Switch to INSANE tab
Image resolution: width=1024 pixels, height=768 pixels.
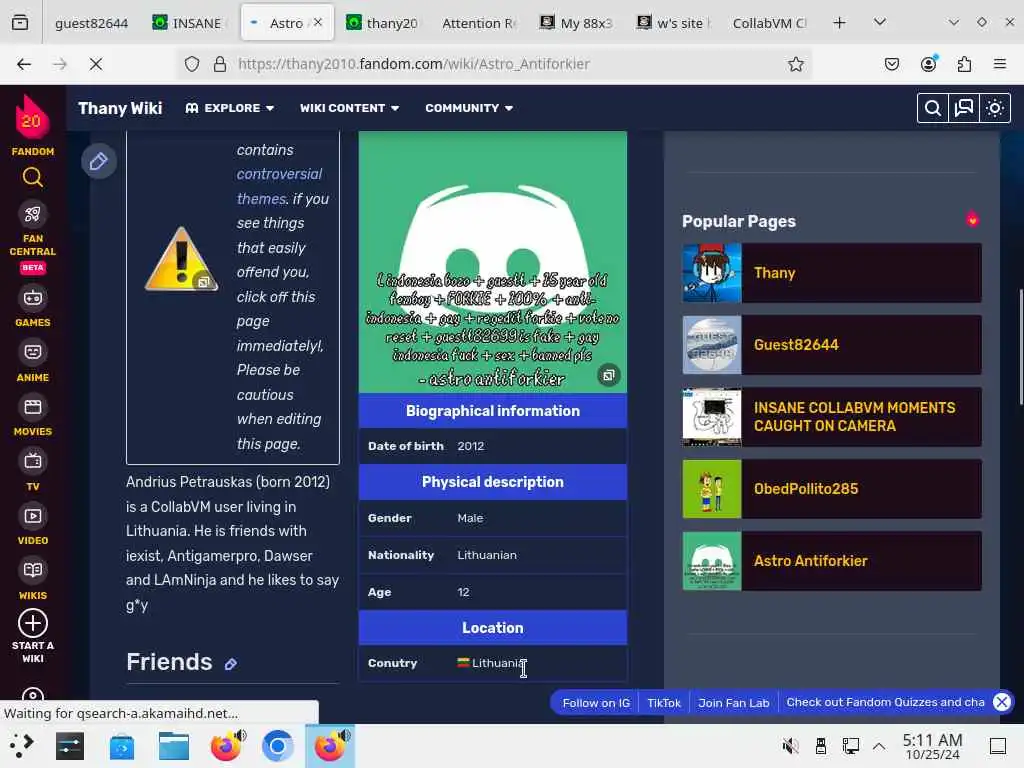click(191, 23)
